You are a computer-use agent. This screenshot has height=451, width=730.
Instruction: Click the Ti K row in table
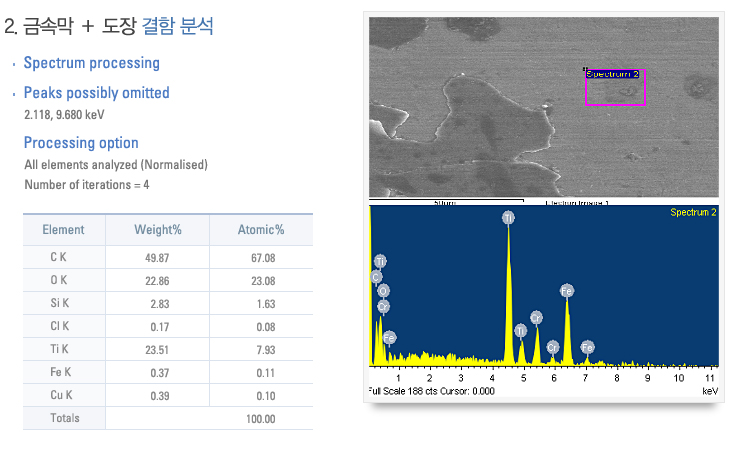[168, 349]
